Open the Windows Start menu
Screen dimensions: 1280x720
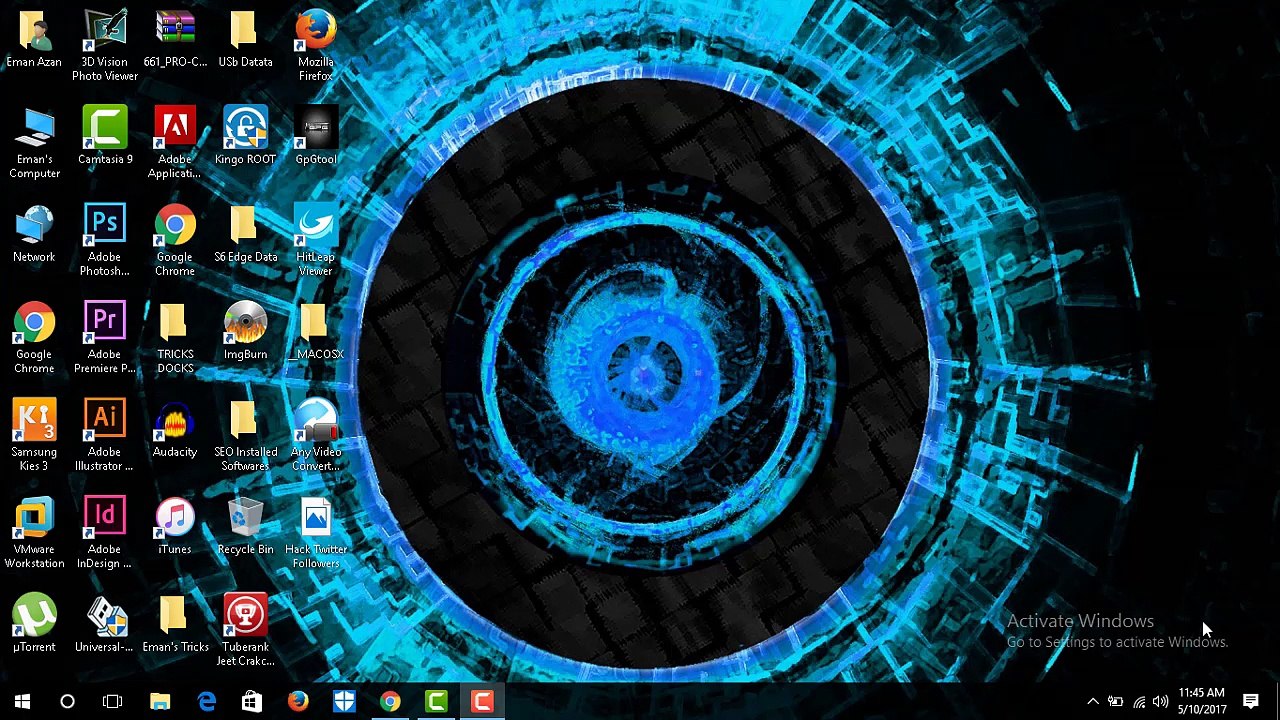[x=22, y=701]
